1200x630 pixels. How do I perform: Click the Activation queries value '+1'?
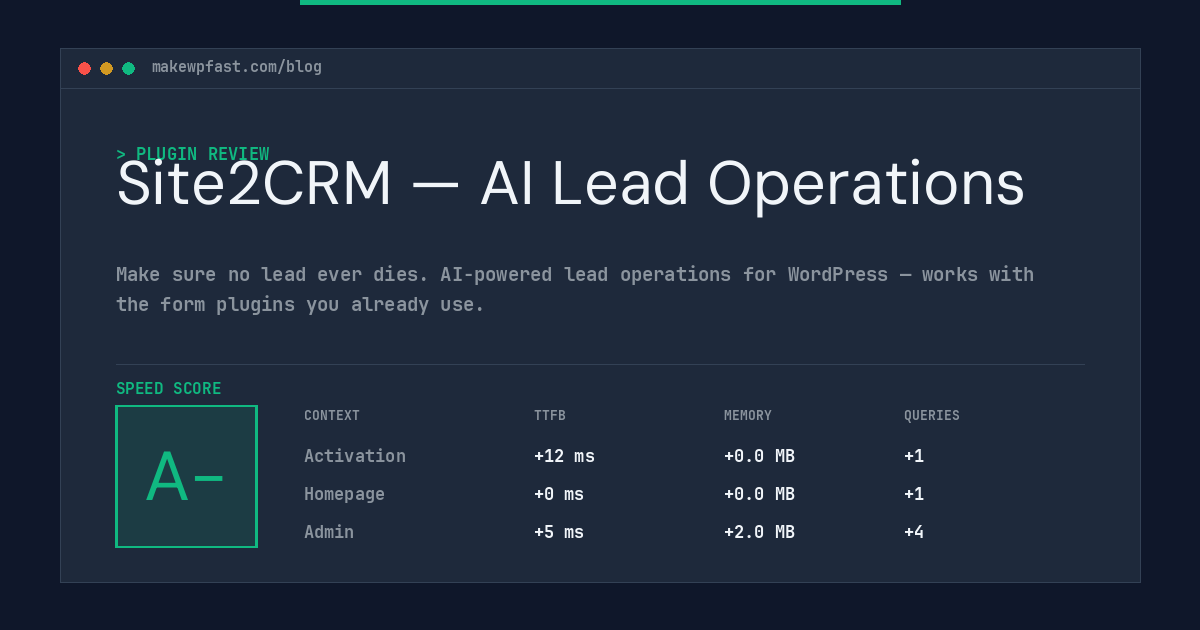(x=914, y=456)
